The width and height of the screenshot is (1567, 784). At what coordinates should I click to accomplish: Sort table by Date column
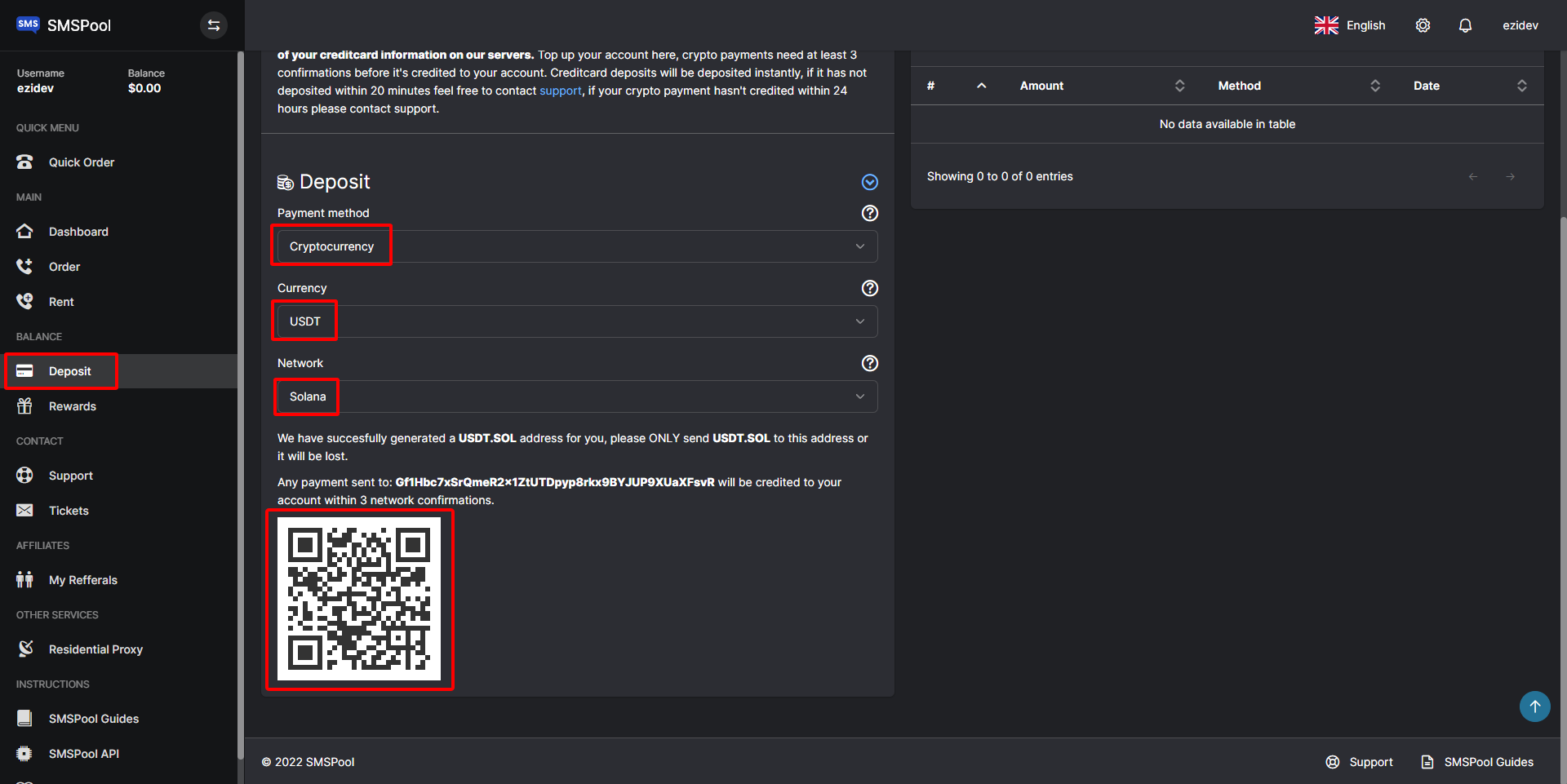pos(1469,86)
